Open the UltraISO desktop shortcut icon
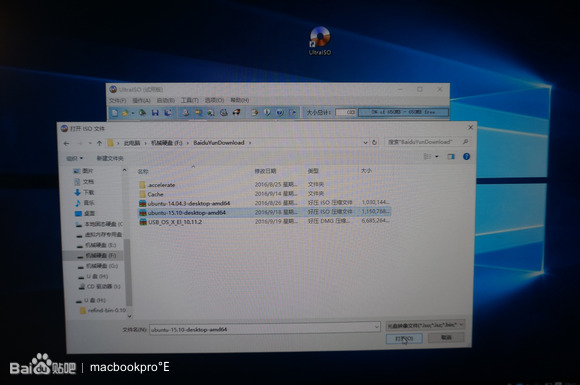Viewport: 580px width, 385px height. pos(320,41)
